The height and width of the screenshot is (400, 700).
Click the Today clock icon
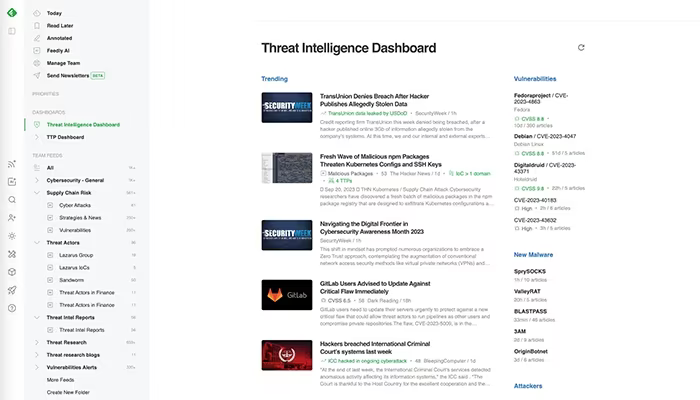pyautogui.click(x=37, y=13)
